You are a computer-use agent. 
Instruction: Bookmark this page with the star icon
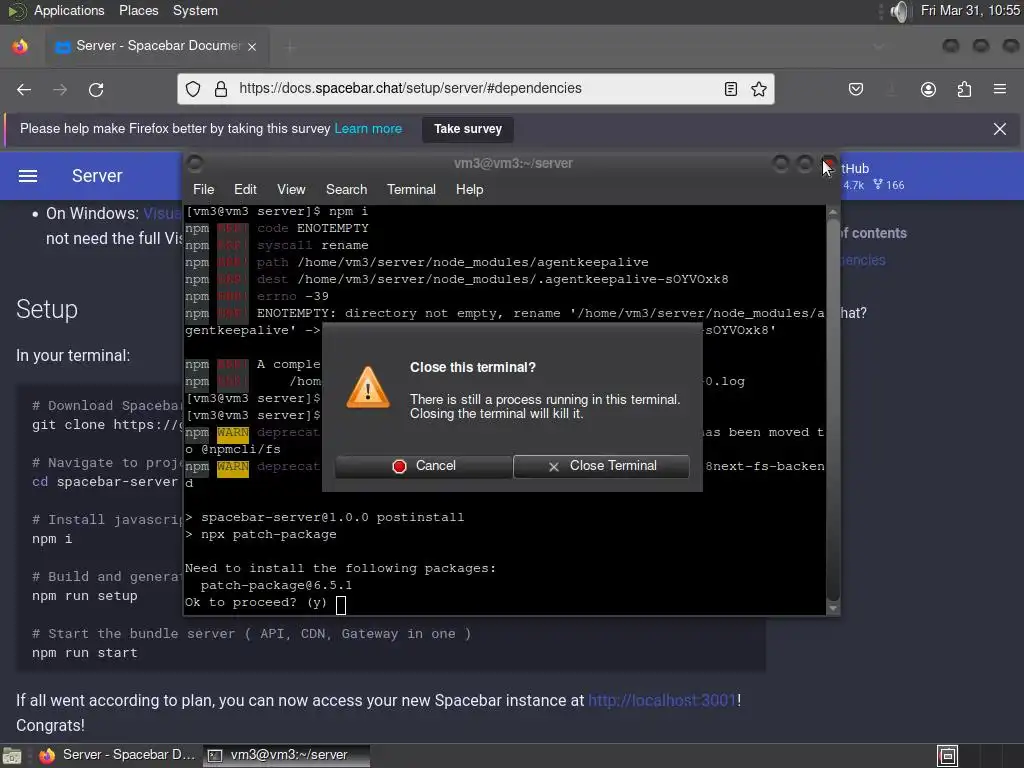click(x=758, y=89)
